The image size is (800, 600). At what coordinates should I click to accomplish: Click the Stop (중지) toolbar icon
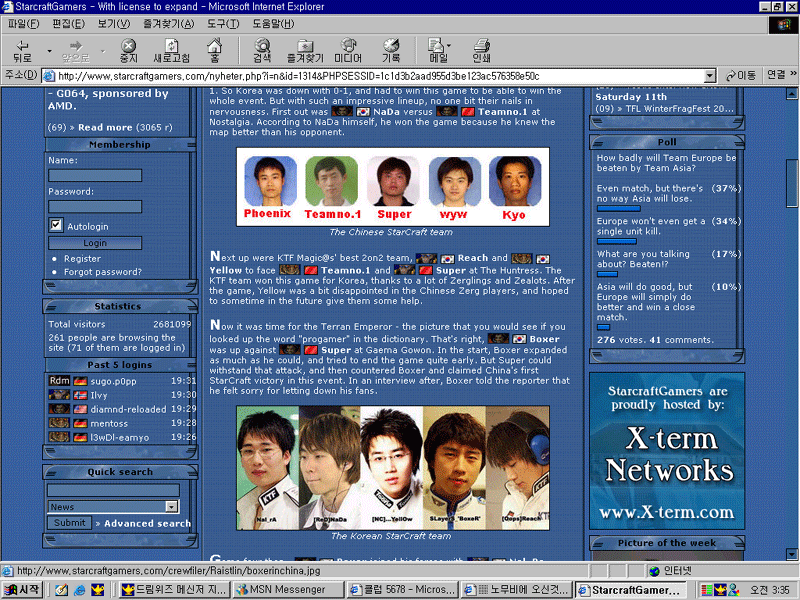coord(129,51)
